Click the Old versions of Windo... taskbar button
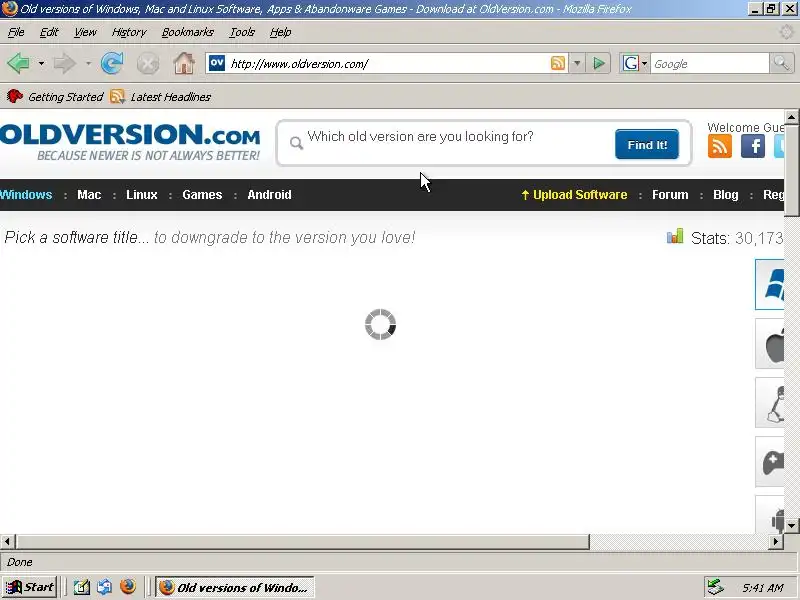 pyautogui.click(x=235, y=587)
